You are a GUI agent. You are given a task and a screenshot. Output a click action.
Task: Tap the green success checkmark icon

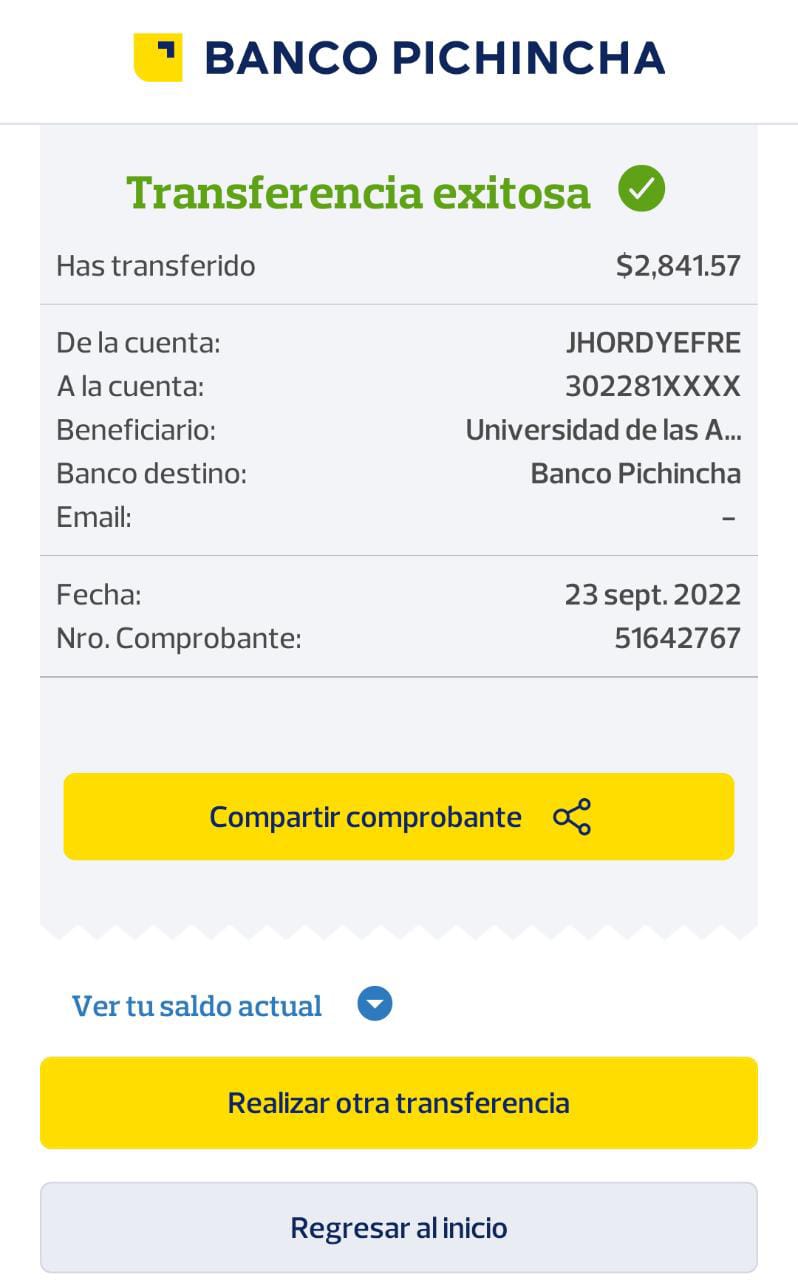[x=641, y=189]
